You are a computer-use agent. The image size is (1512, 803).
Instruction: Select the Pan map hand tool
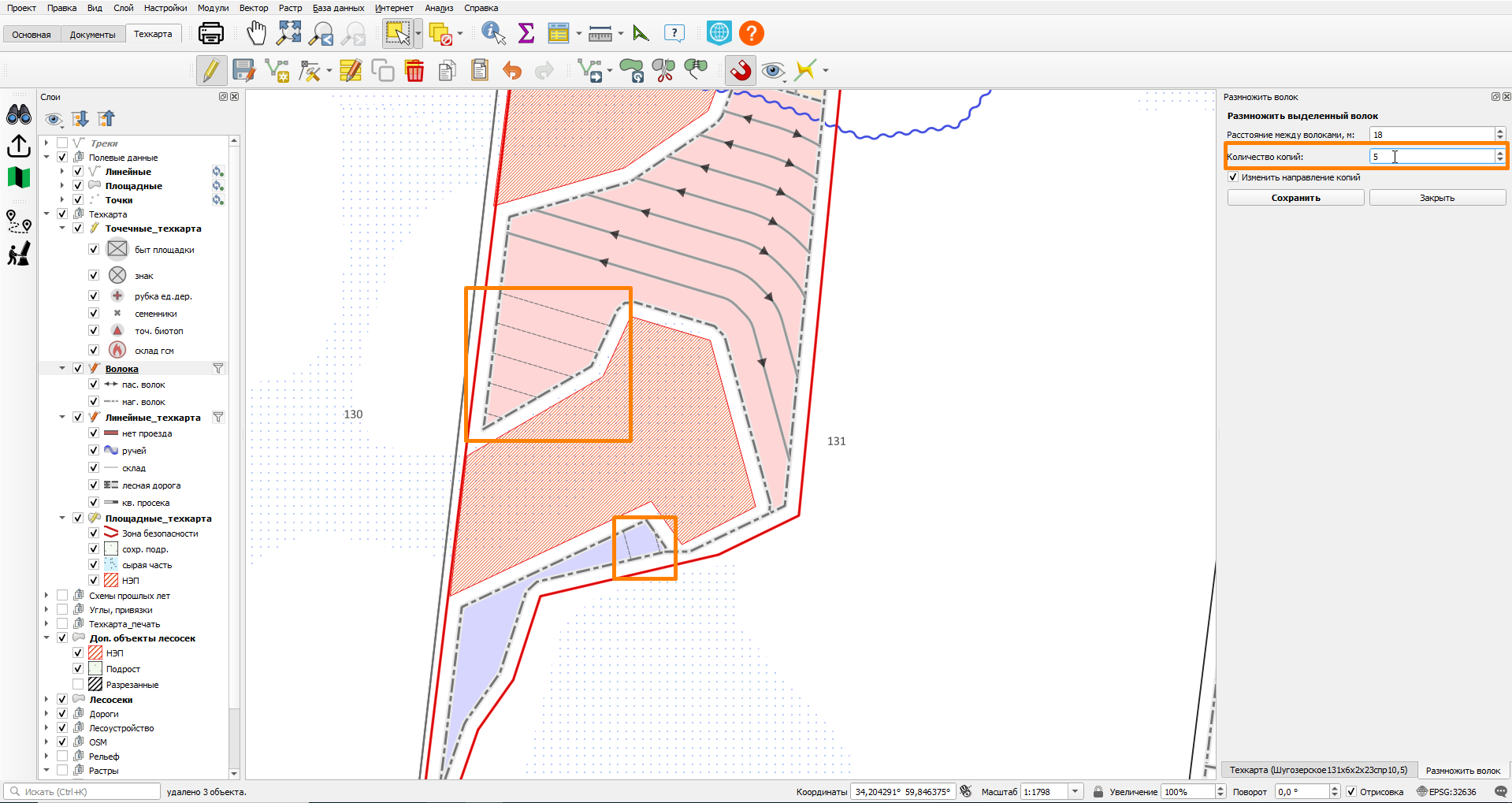pos(256,33)
